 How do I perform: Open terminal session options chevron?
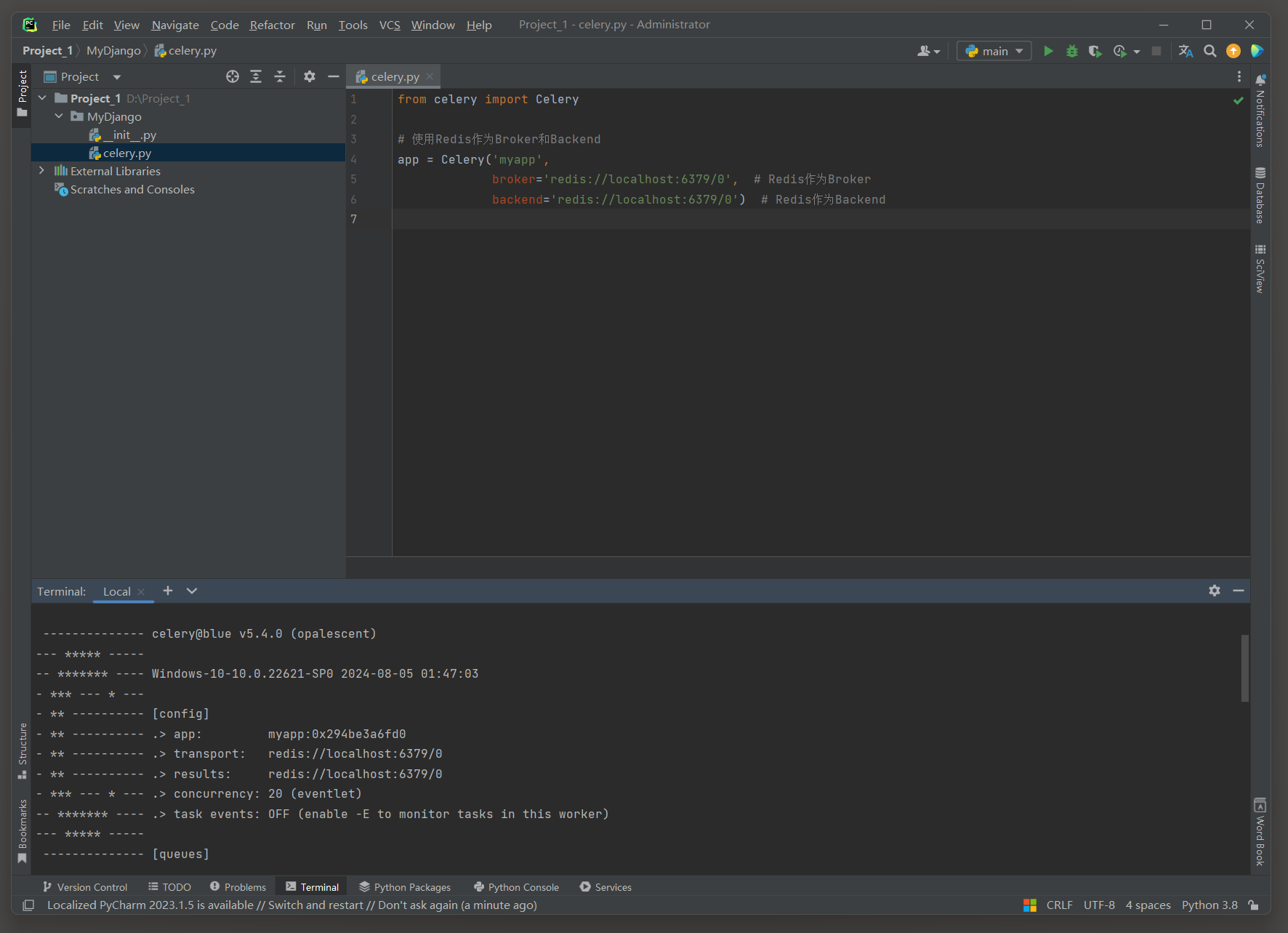(192, 590)
